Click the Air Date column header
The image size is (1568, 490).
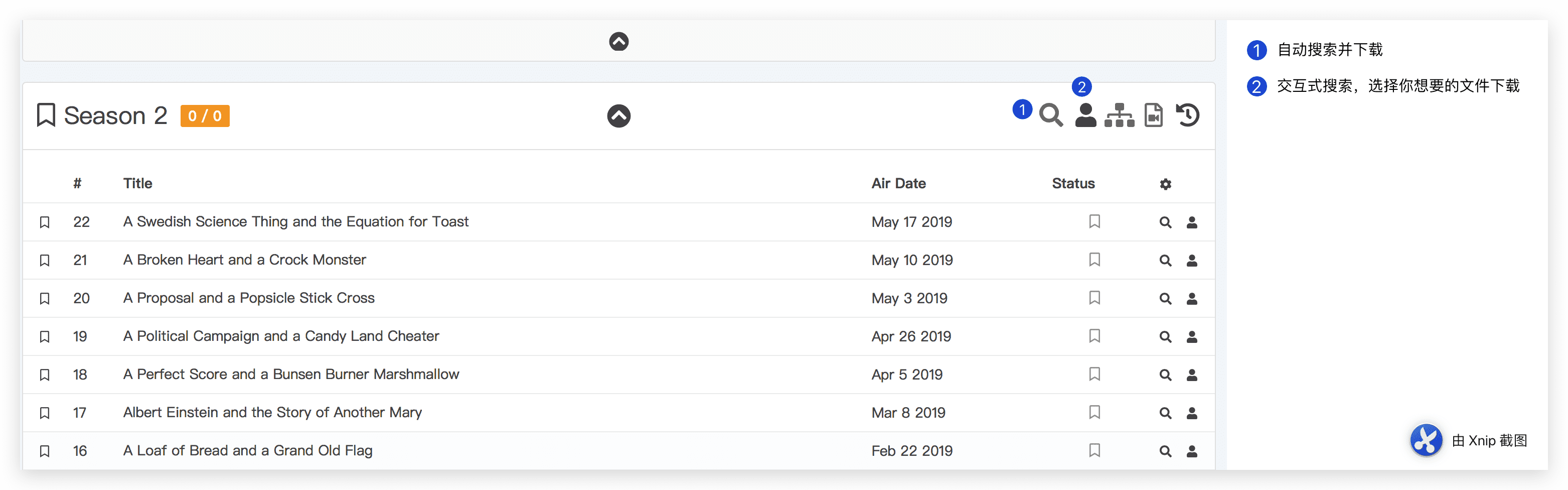(x=898, y=183)
